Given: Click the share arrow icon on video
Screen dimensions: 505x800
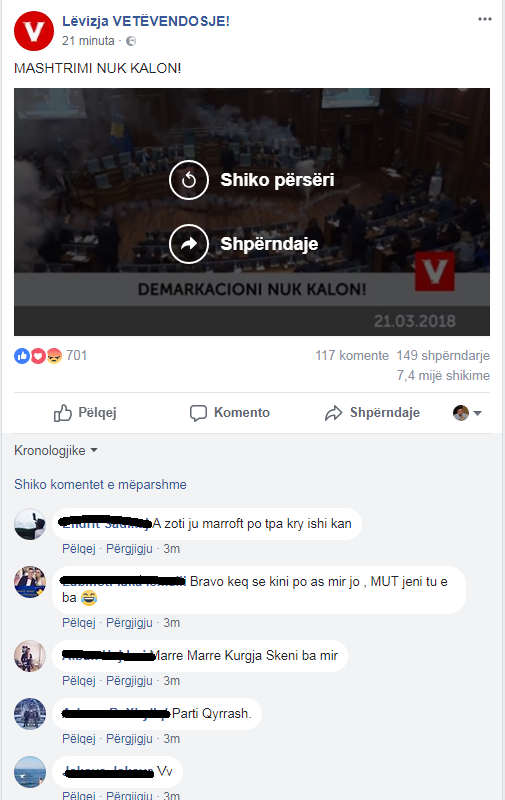Looking at the screenshot, I should coord(189,244).
